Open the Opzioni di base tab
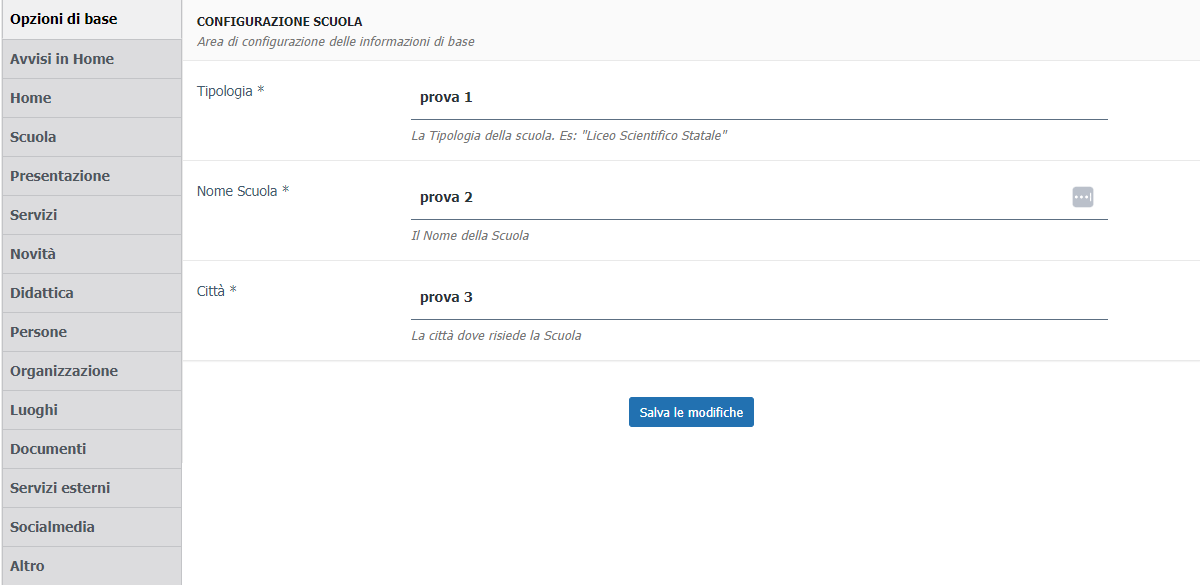Screen dimensions: 1200x585 coord(91,19)
